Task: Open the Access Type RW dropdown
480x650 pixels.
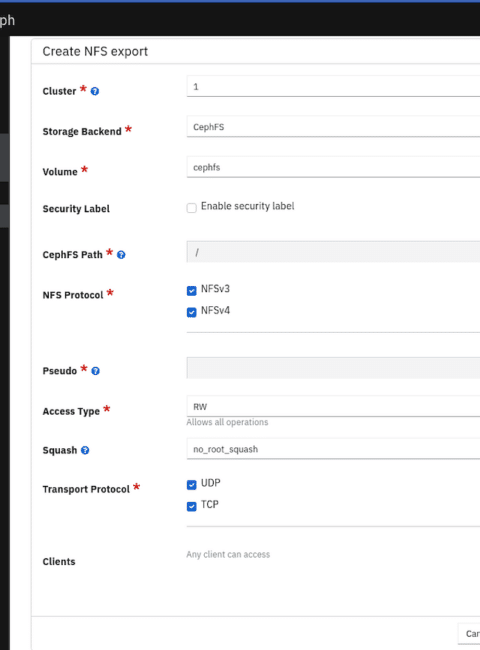Action: [x=333, y=406]
